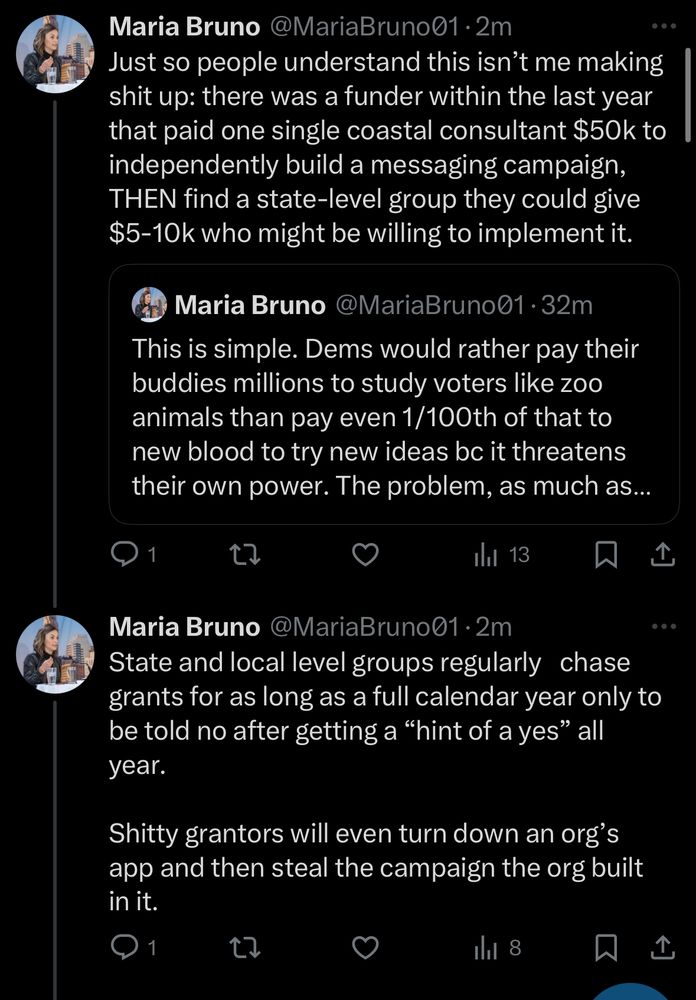Bookmark the first tweet about the funder
Image resolution: width=696 pixels, height=1000 pixels.
(x=606, y=555)
